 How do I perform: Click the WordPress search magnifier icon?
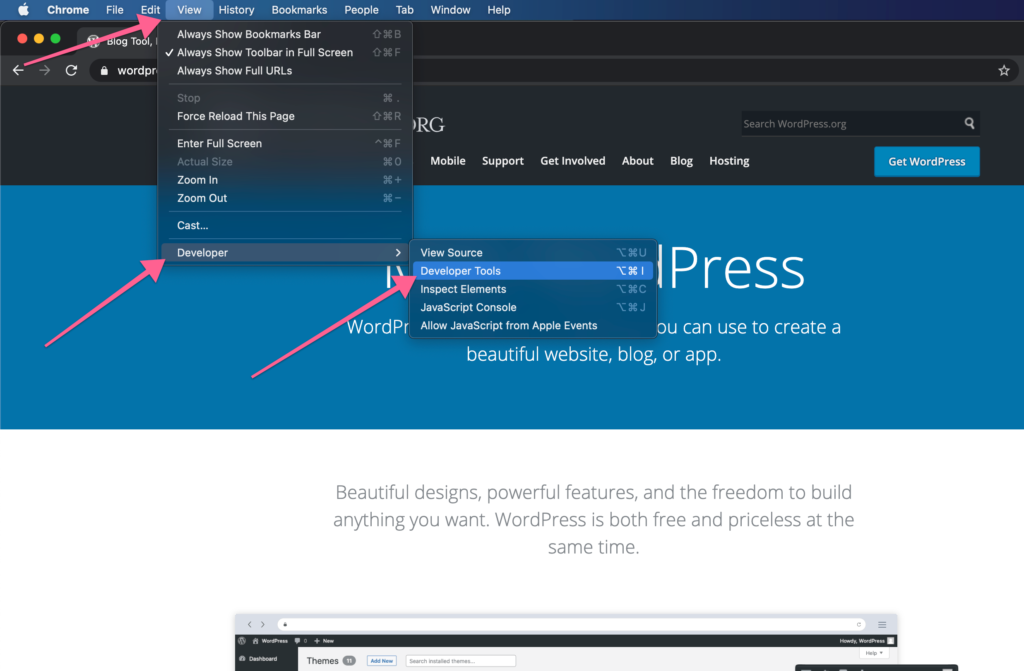tap(969, 123)
